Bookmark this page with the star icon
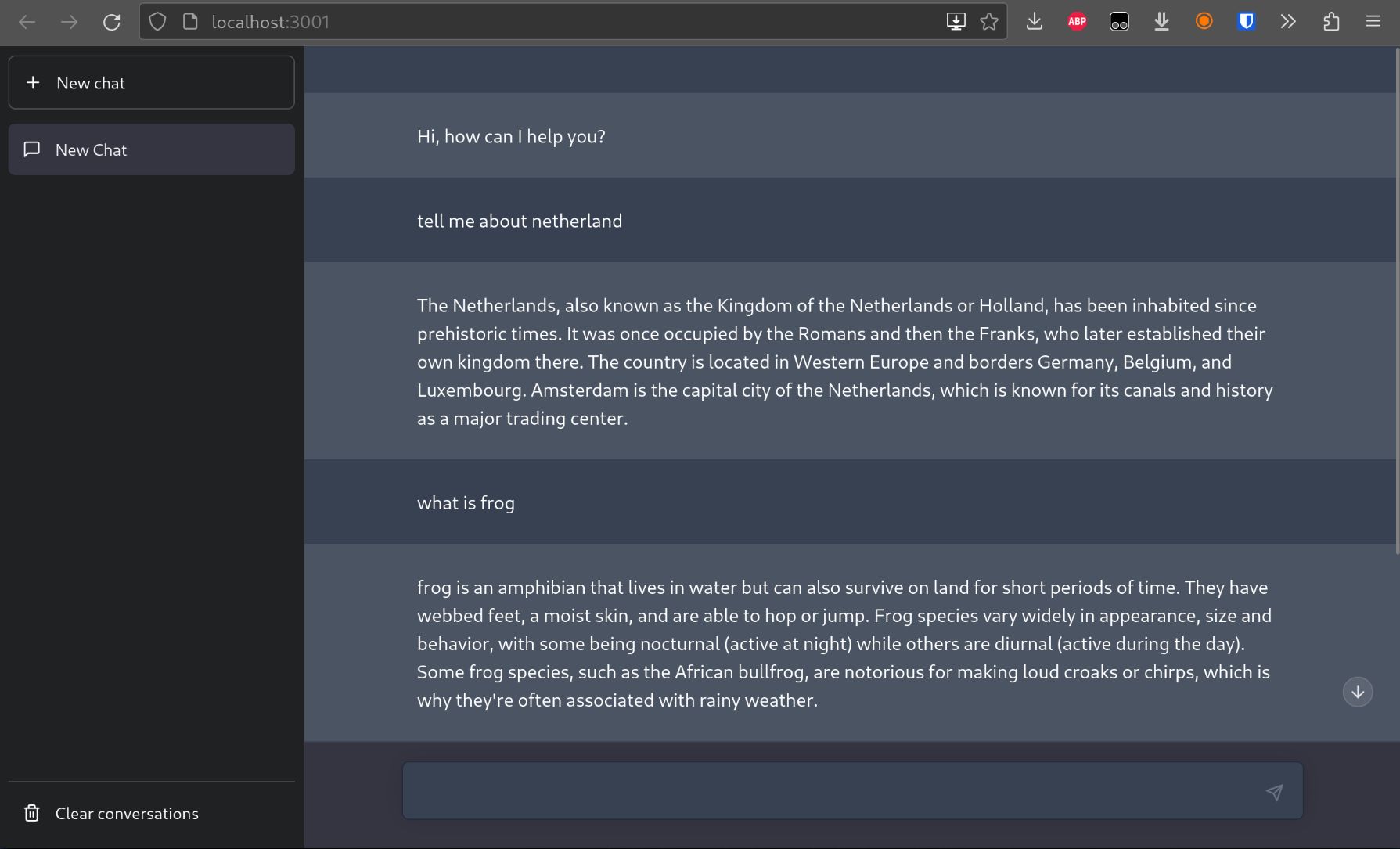Viewport: 1400px width, 849px height. pyautogui.click(x=989, y=22)
